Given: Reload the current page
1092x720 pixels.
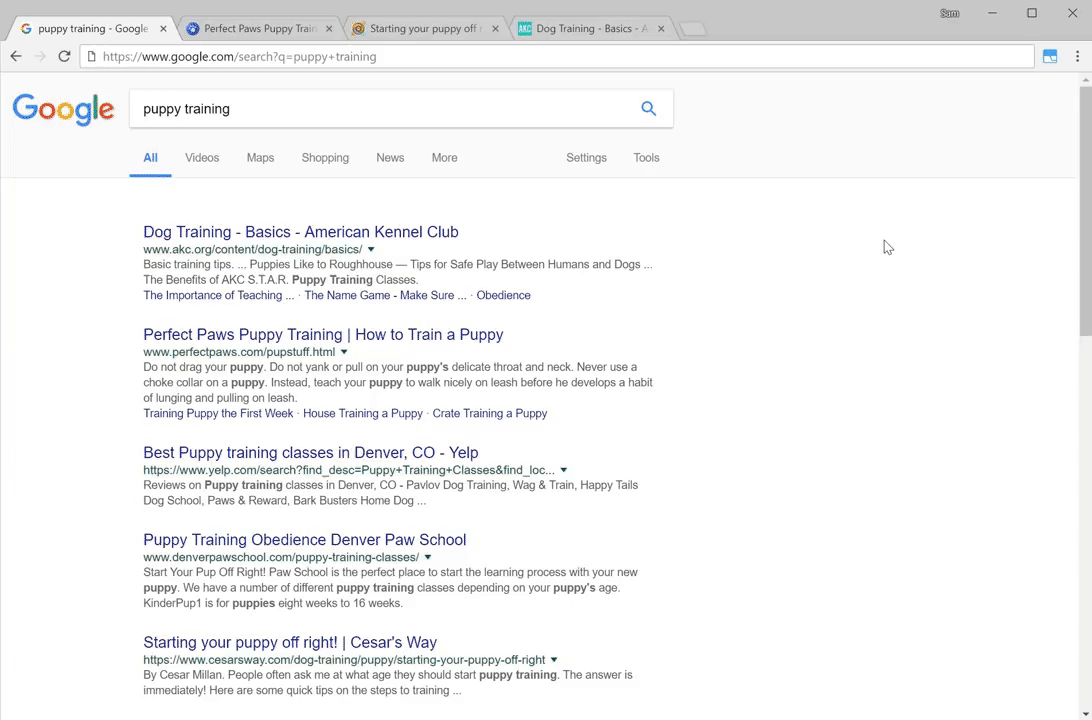Looking at the screenshot, I should click(64, 56).
